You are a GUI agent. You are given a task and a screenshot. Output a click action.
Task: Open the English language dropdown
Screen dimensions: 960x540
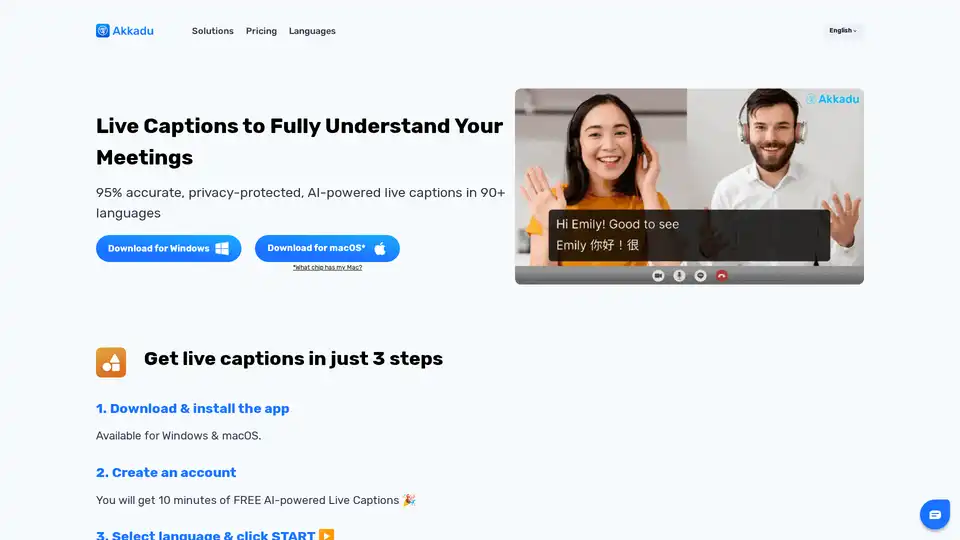coord(843,31)
